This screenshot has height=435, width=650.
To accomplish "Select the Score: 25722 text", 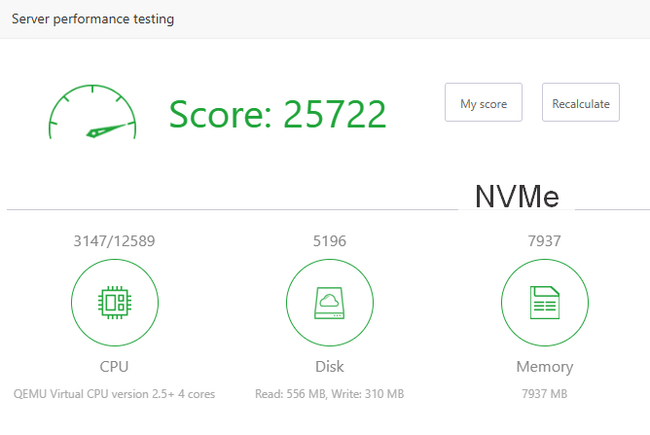I will pyautogui.click(x=277, y=114).
